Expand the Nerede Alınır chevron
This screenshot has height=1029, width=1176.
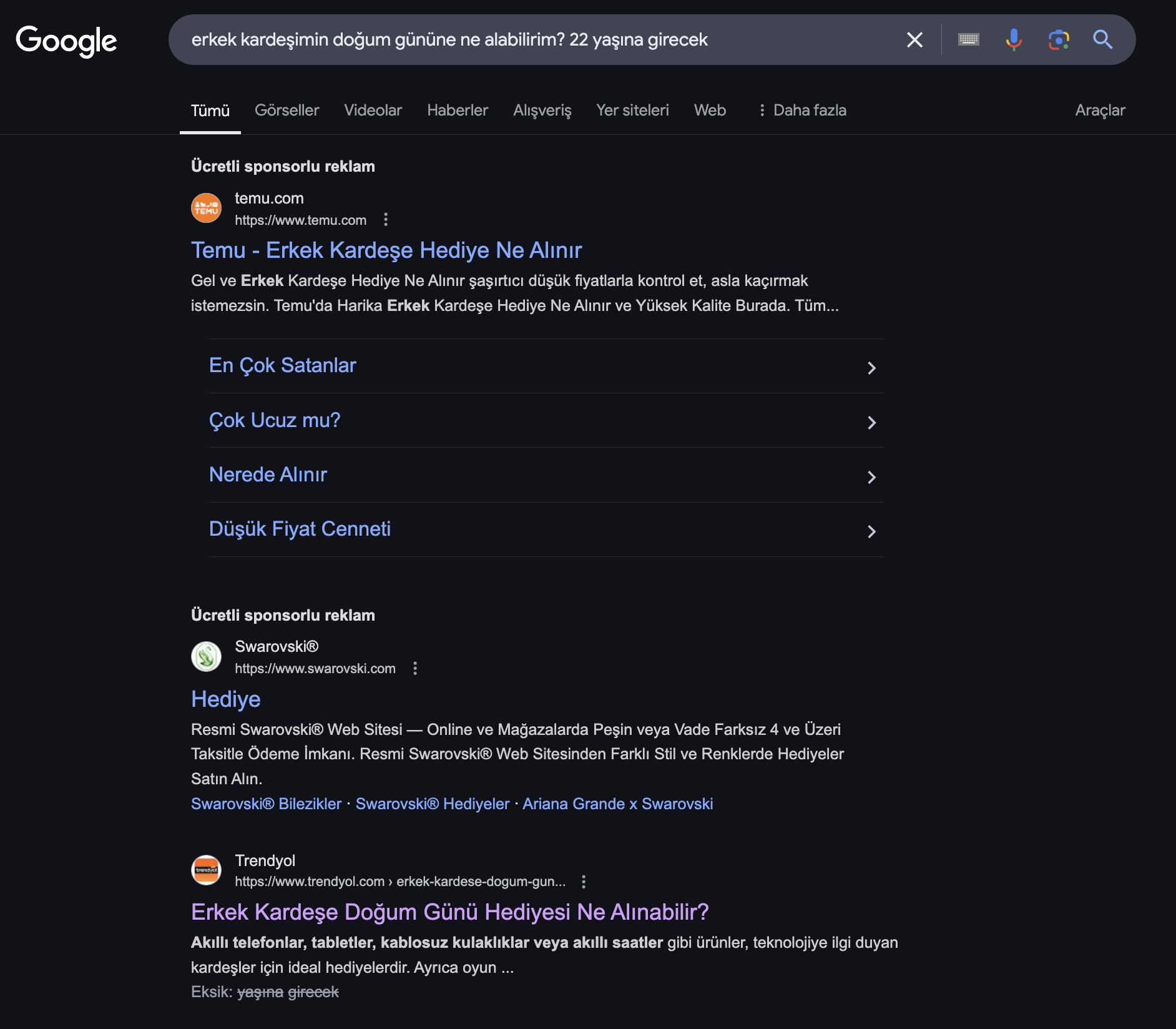[871, 477]
